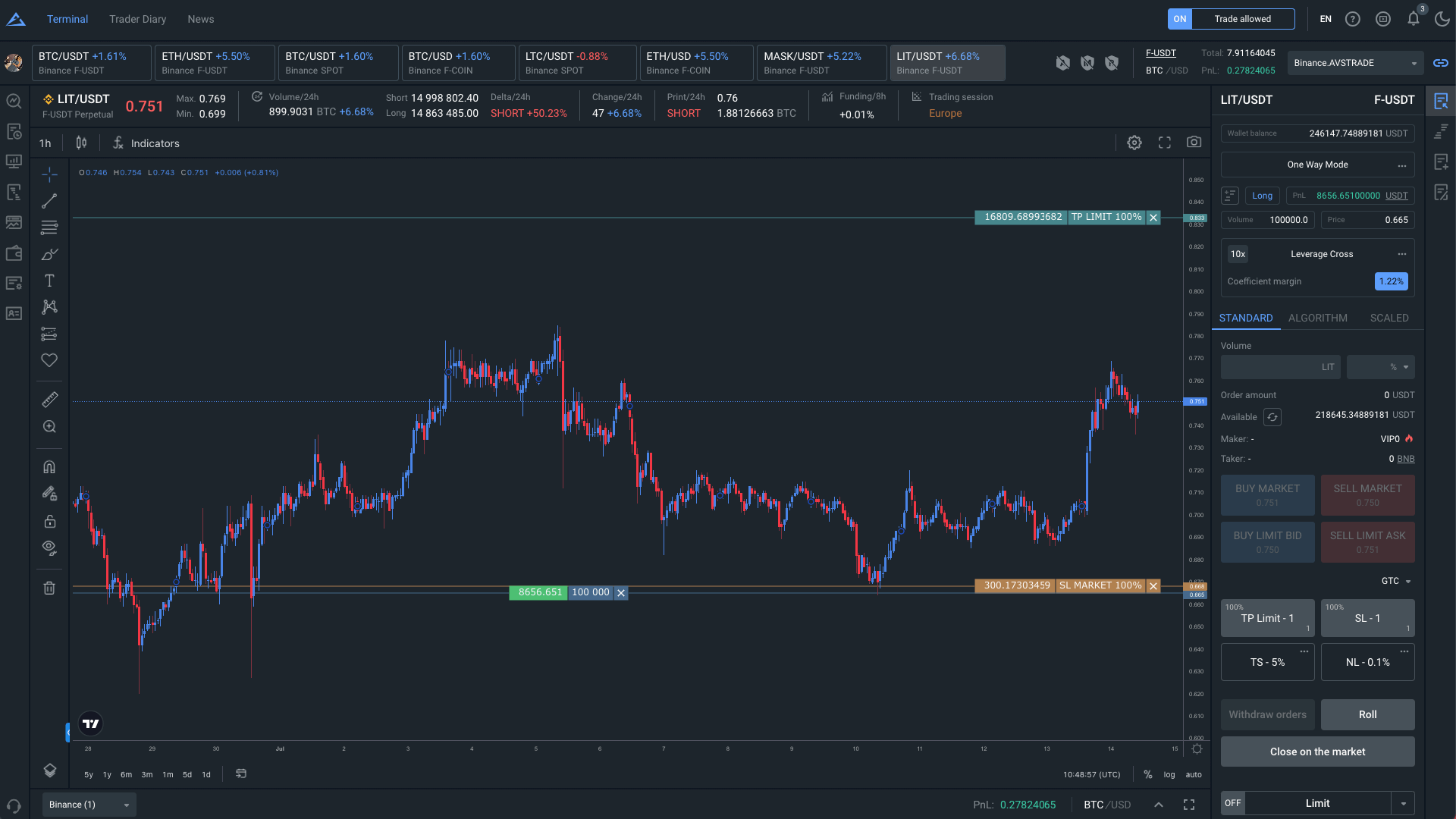Take a chart screenshot with the camera icon
Image resolution: width=1456 pixels, height=819 pixels.
click(1194, 143)
